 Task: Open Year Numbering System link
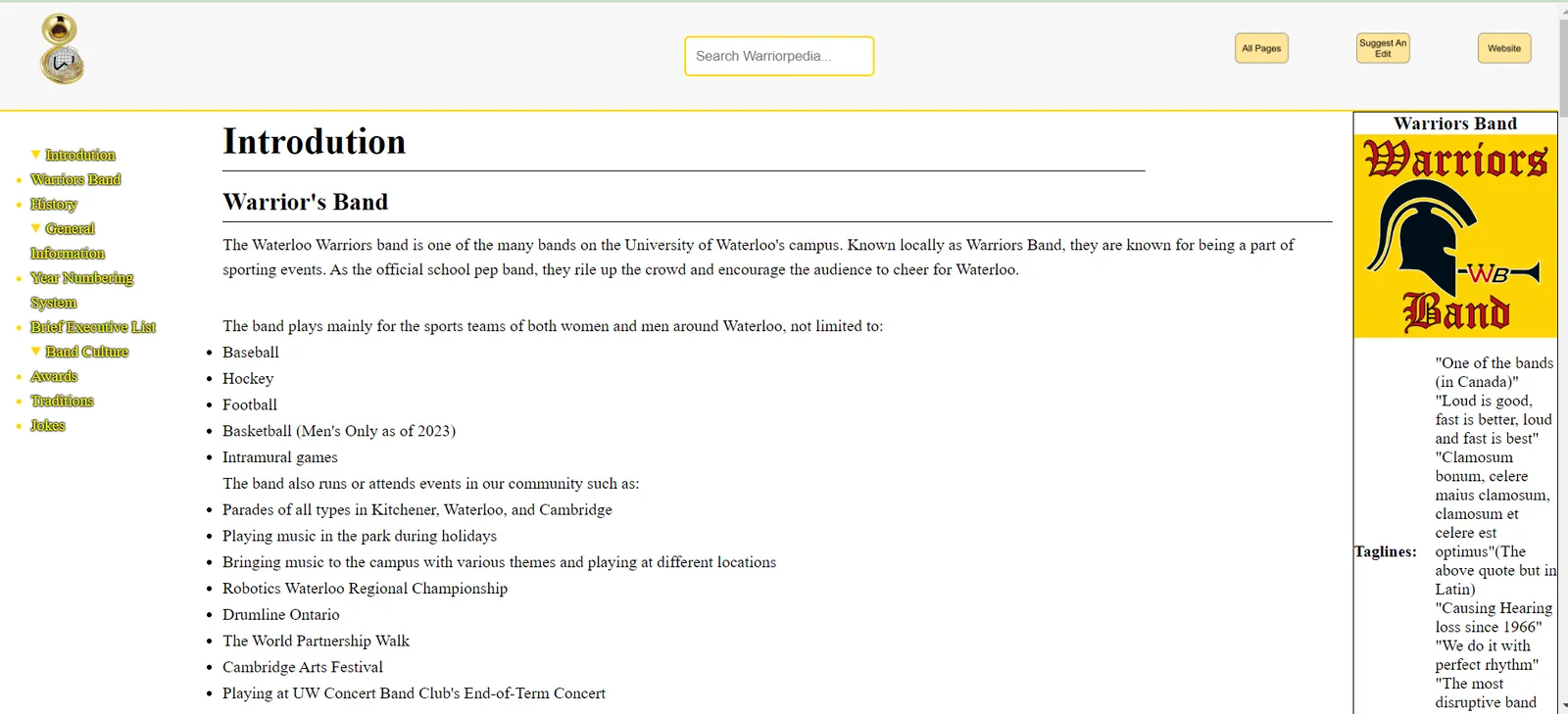tap(81, 290)
